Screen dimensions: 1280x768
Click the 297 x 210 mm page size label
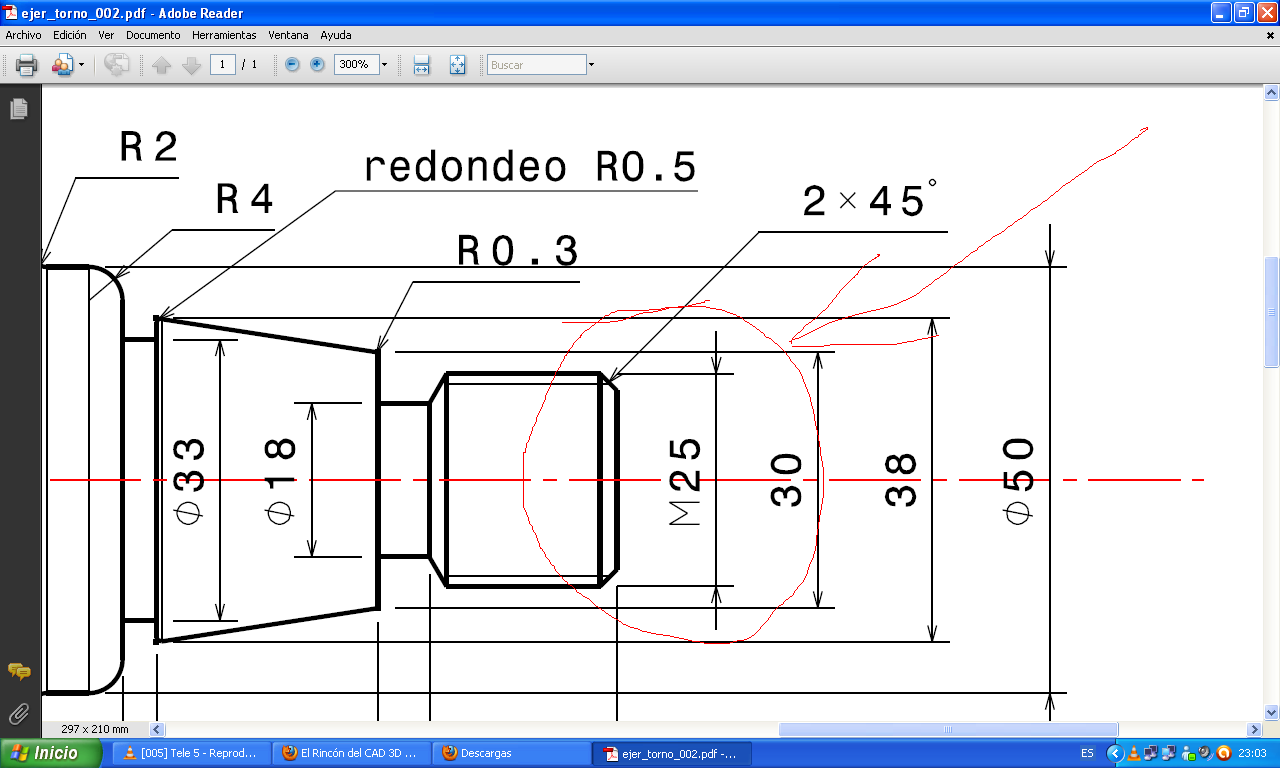point(95,729)
